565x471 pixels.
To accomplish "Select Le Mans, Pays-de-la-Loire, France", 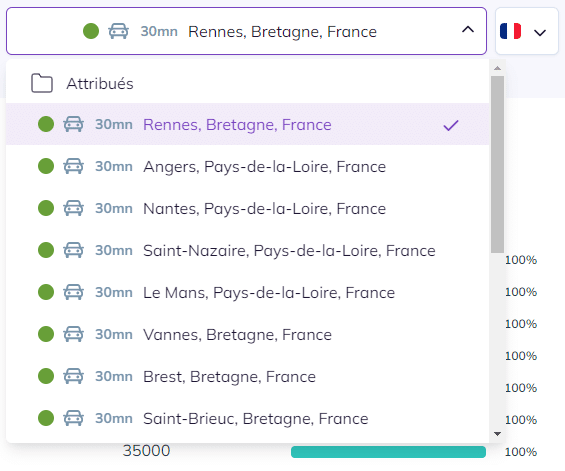I will tap(248, 292).
